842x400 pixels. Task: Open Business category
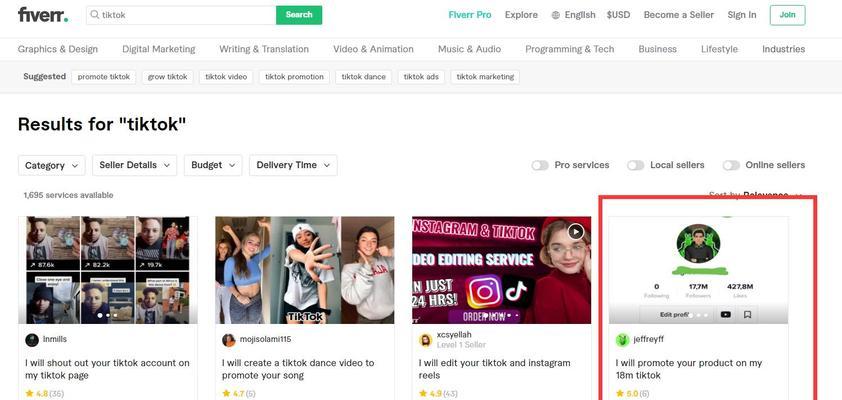(x=657, y=49)
